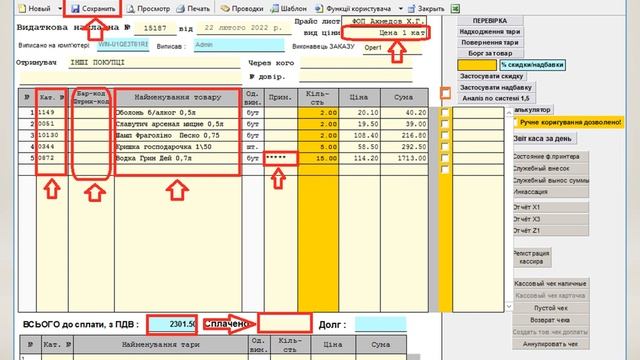Click the table scrollbar down arrow
Screen dimensions: 640x360
point(509,306)
